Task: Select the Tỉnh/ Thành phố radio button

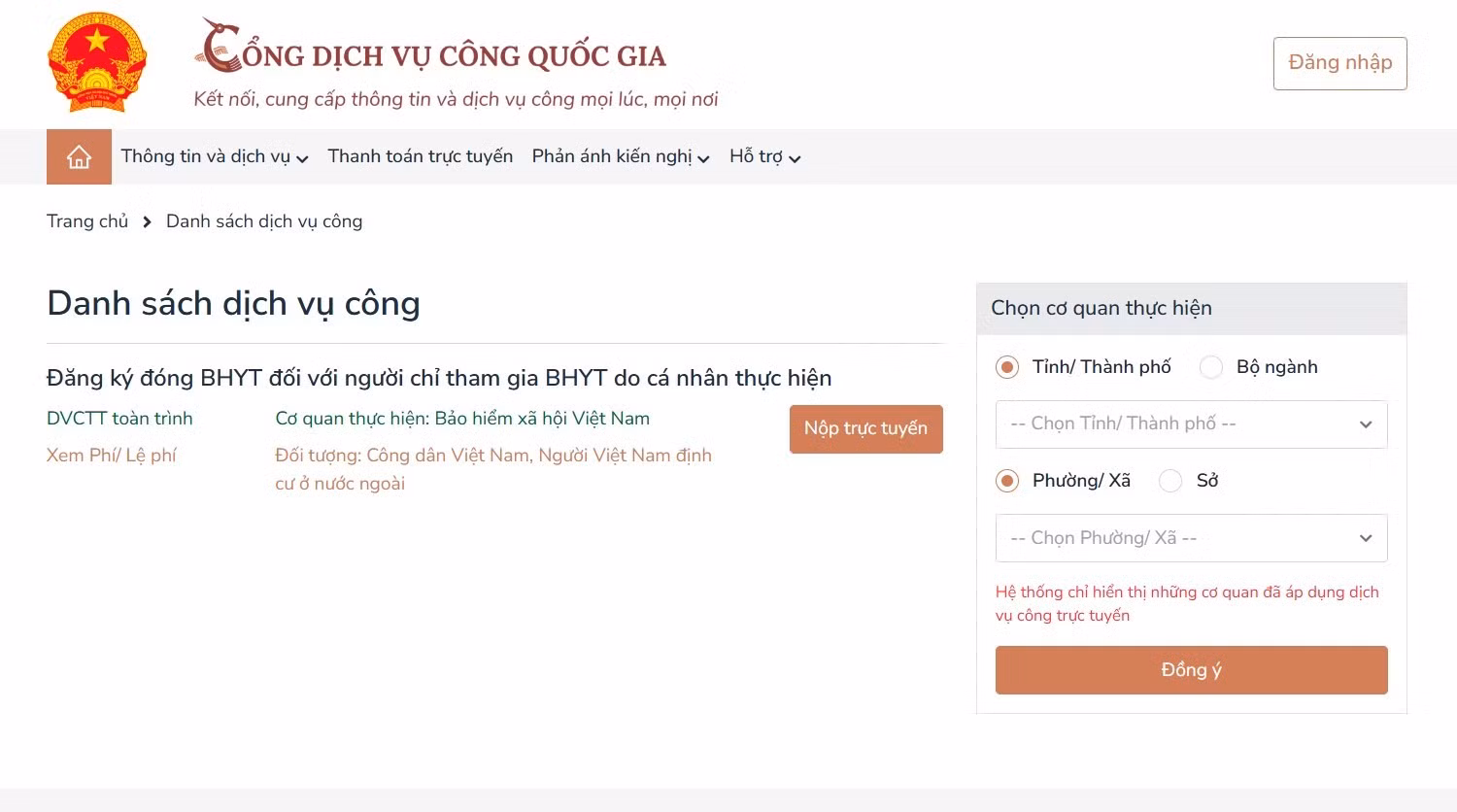Action: pos(1007,367)
